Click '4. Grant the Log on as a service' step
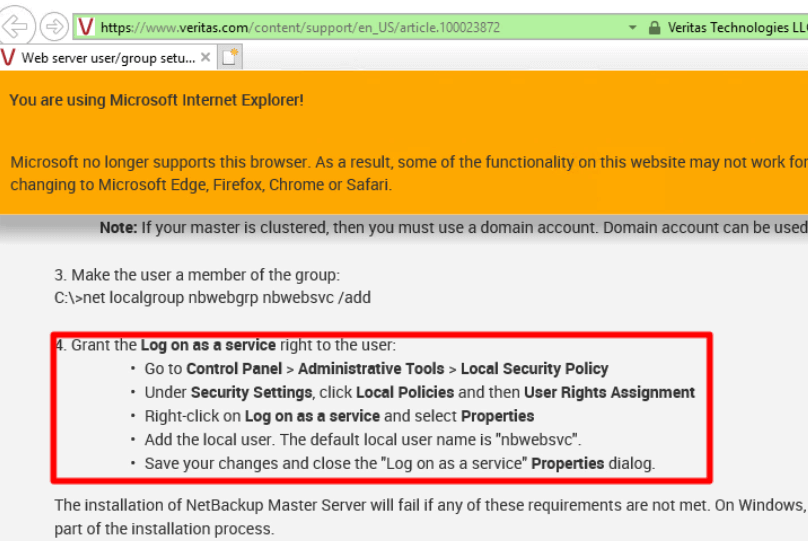This screenshot has width=808, height=541. pos(226,345)
